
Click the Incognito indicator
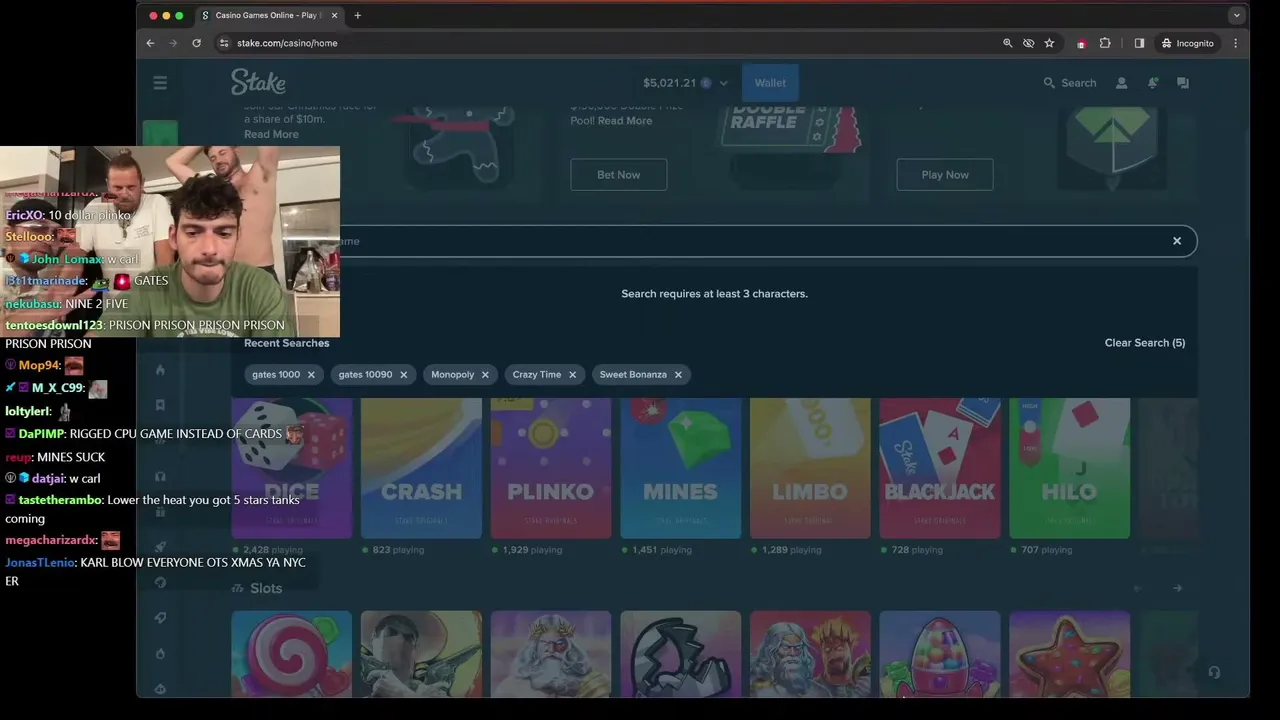click(x=1187, y=43)
